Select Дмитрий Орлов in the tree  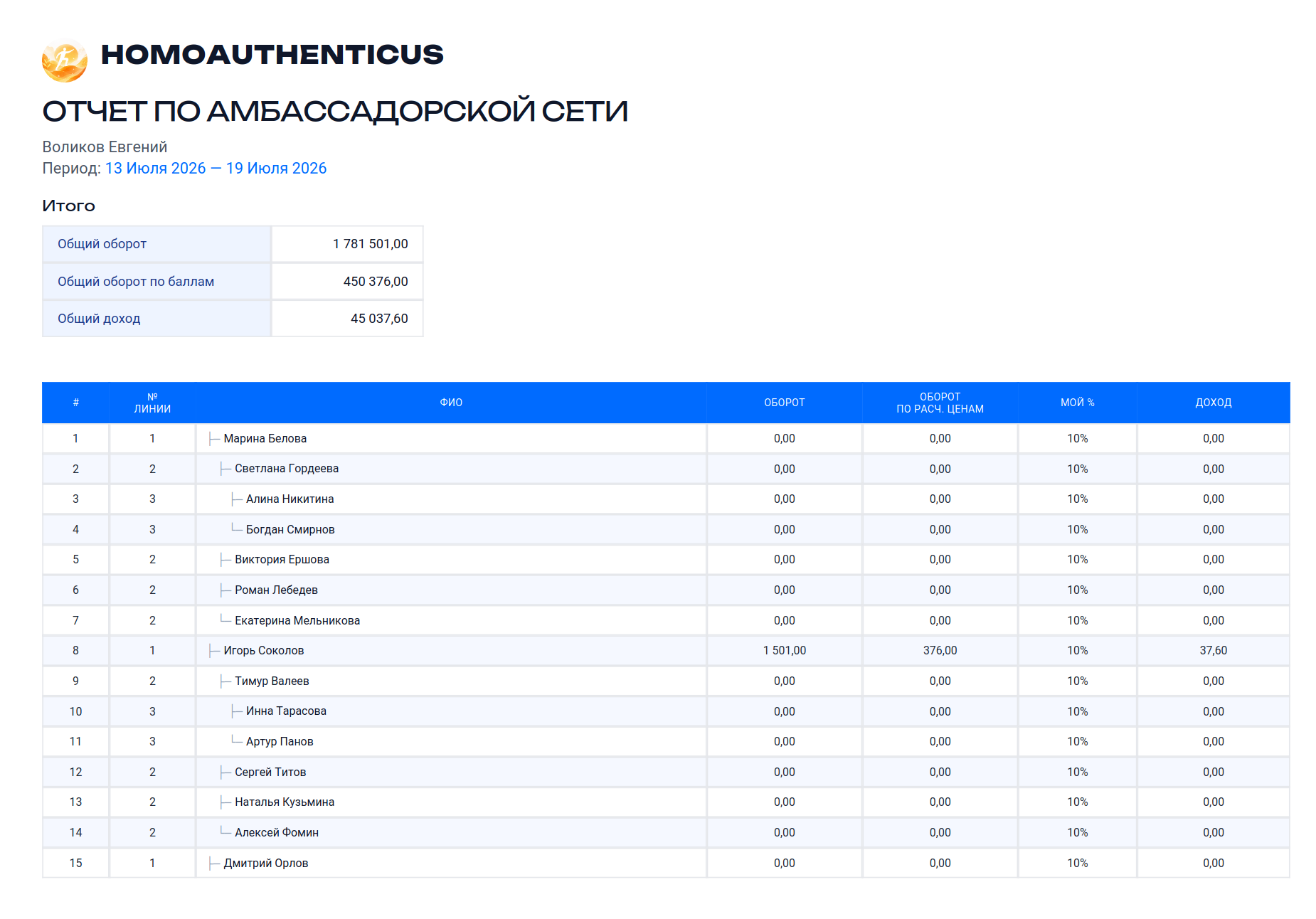pos(265,863)
